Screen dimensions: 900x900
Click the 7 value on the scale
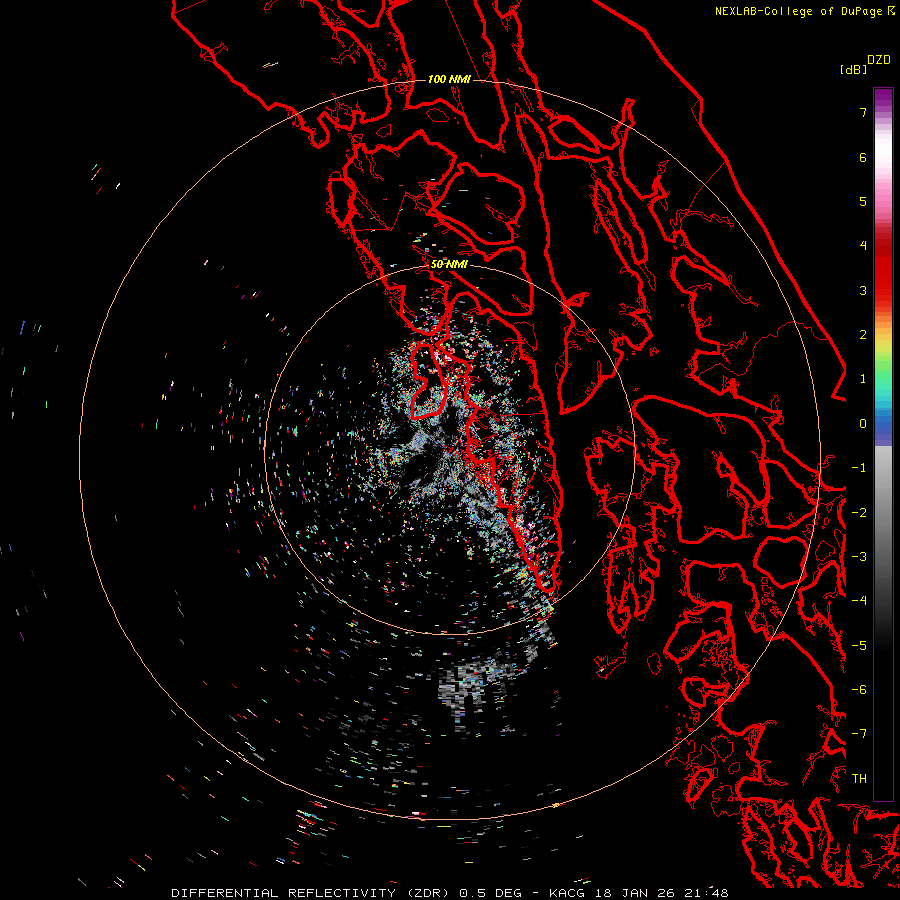pyautogui.click(x=863, y=112)
